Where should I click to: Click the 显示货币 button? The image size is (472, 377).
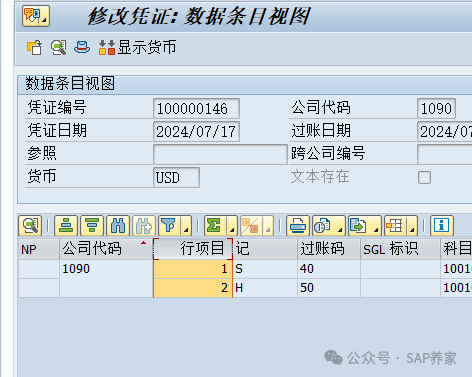coord(137,47)
